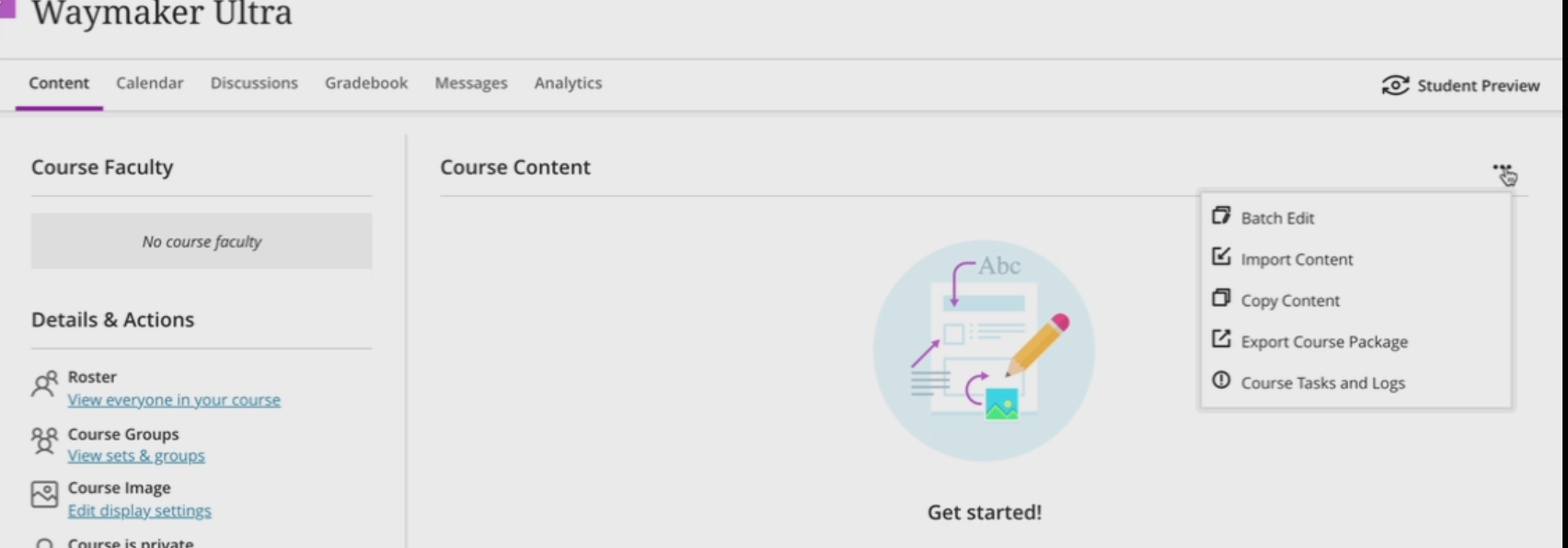This screenshot has width=1568, height=548.
Task: Select the Batch Edit icon
Action: (x=1222, y=217)
